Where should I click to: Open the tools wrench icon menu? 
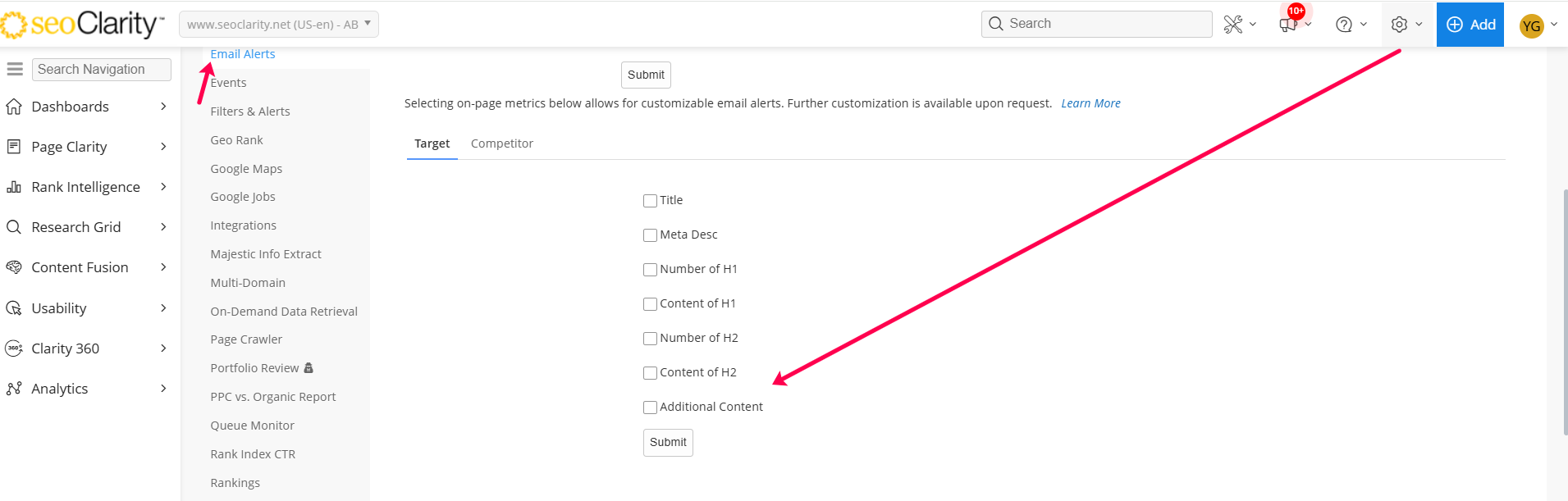coord(1232,25)
